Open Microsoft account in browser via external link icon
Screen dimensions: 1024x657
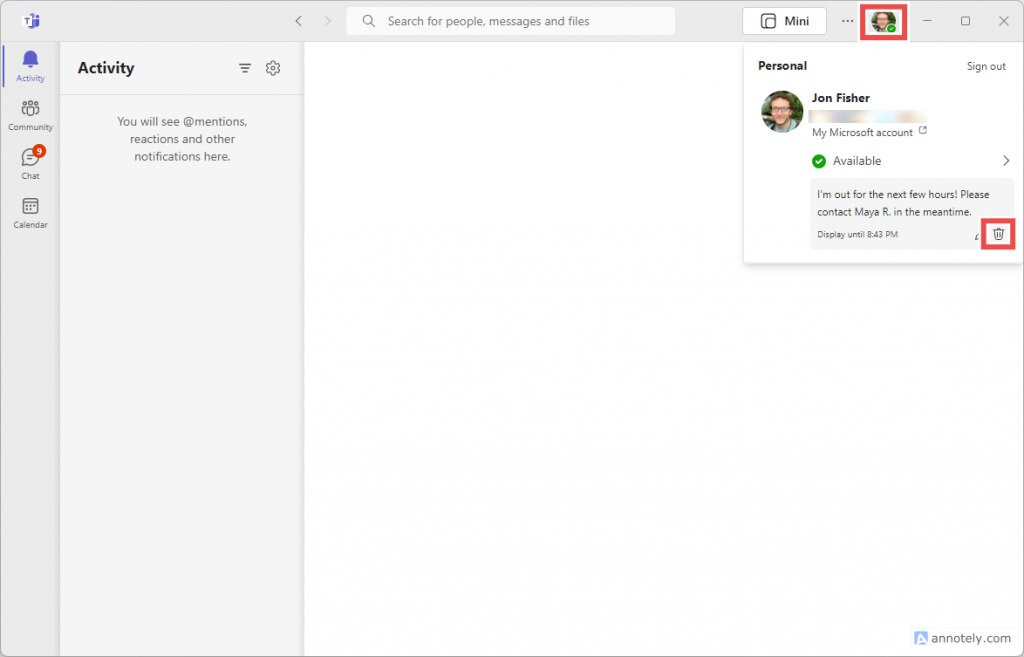click(x=924, y=130)
